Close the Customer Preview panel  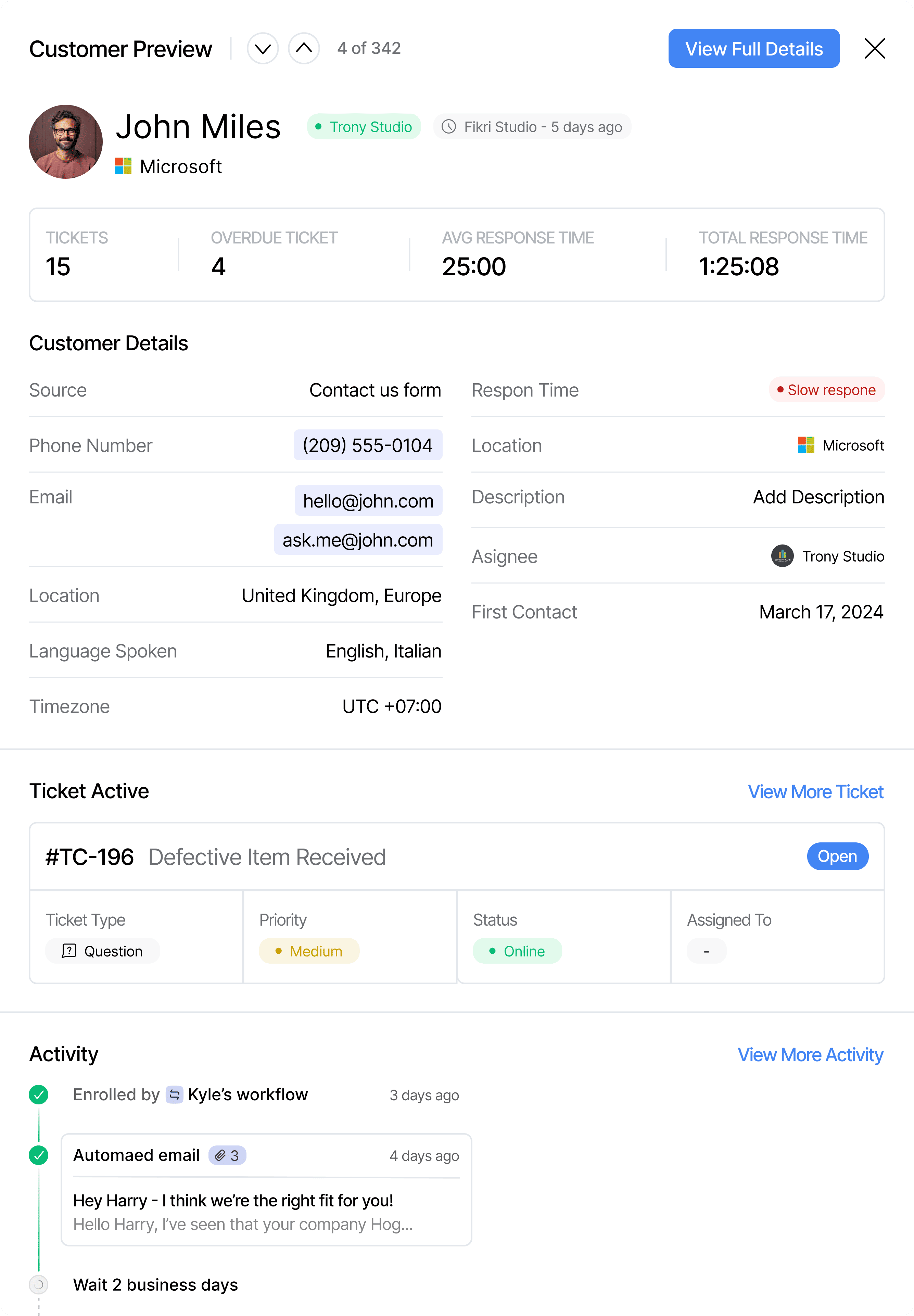coord(875,49)
